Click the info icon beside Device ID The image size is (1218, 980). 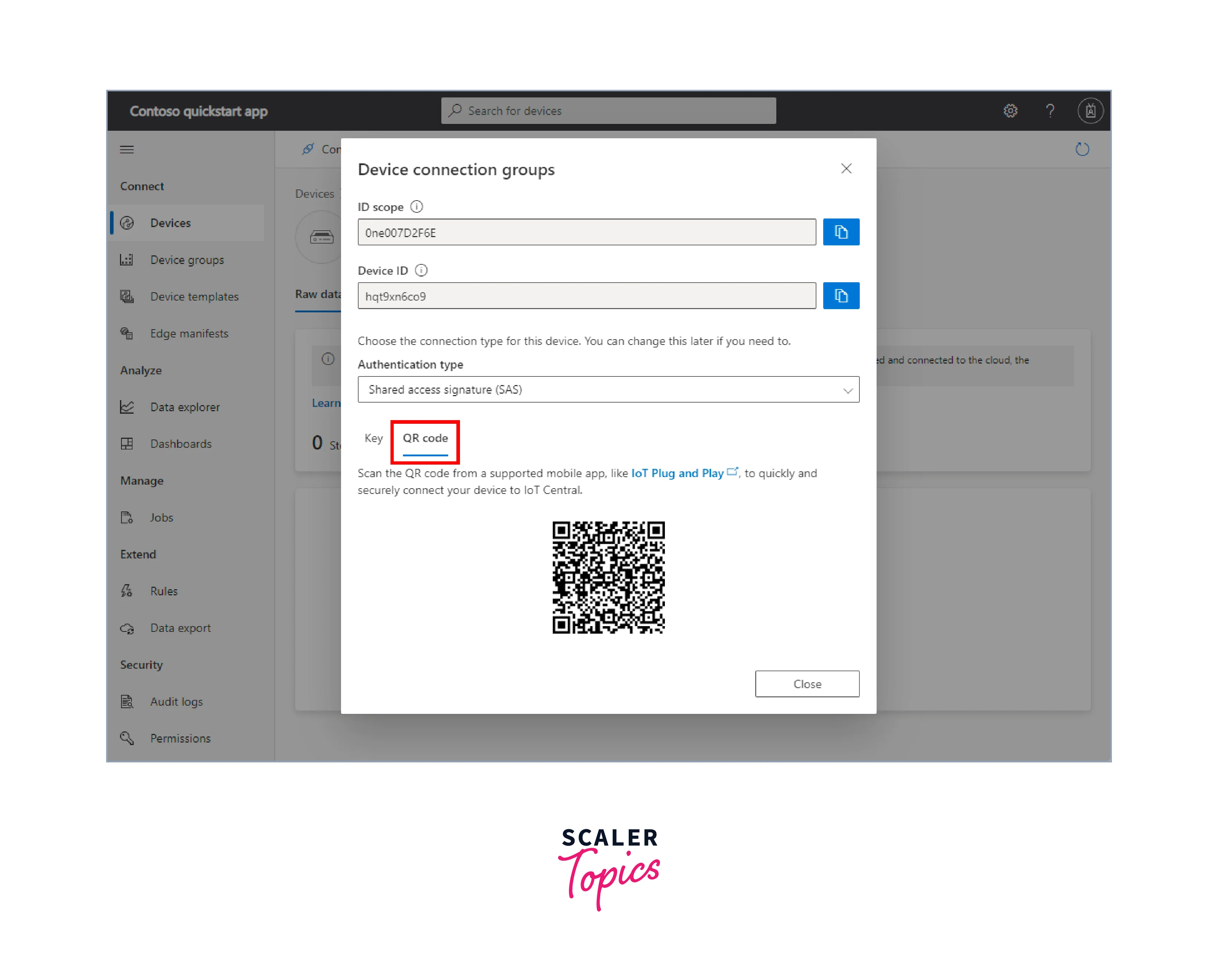[x=421, y=270]
